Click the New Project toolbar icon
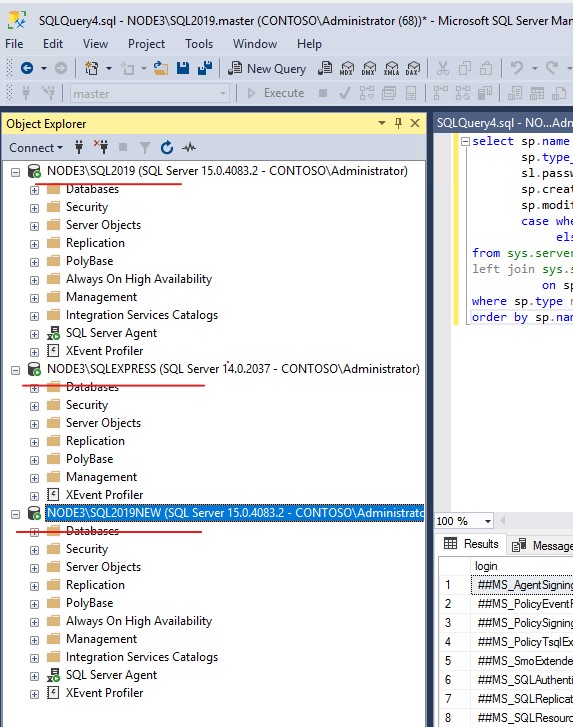Viewport: 573px width, 727px height. point(91,69)
